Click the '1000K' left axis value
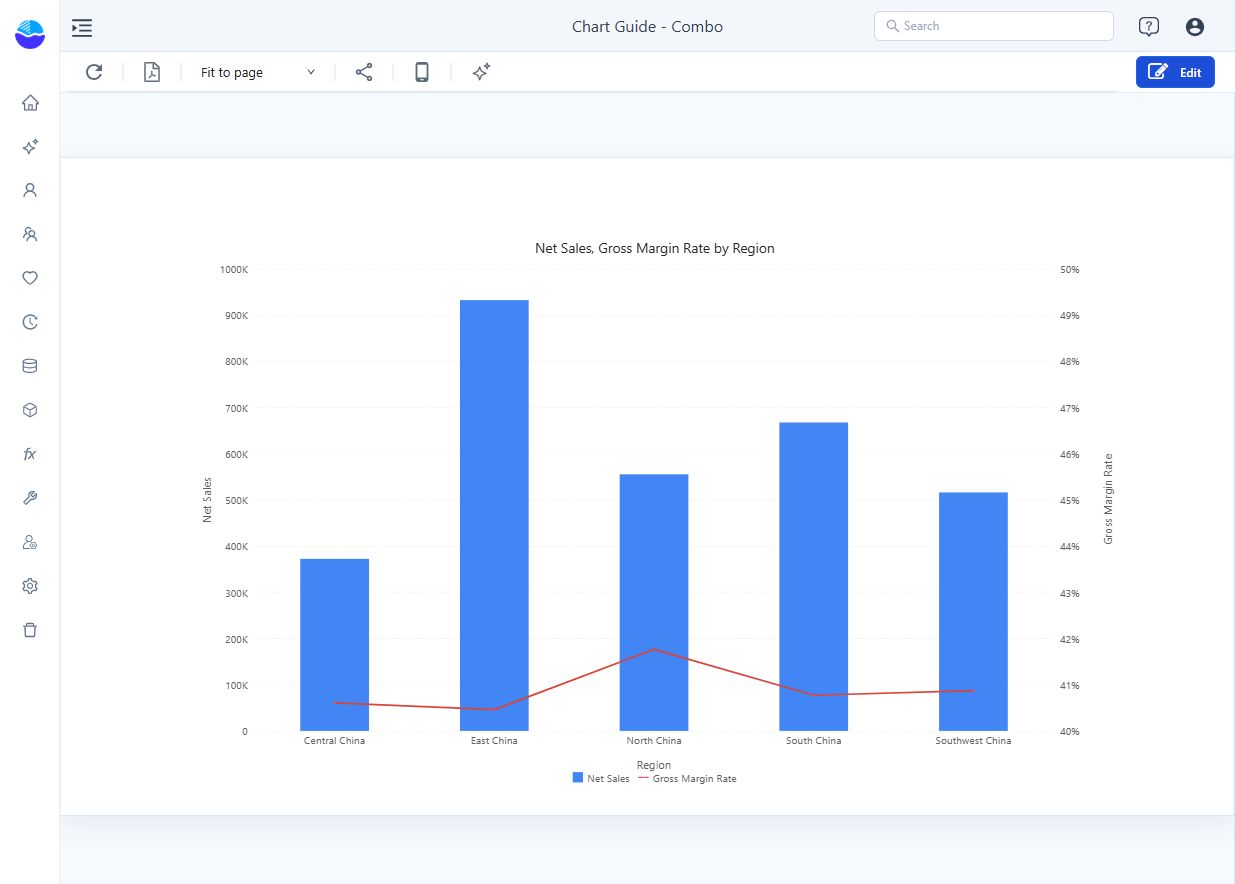 pos(234,269)
